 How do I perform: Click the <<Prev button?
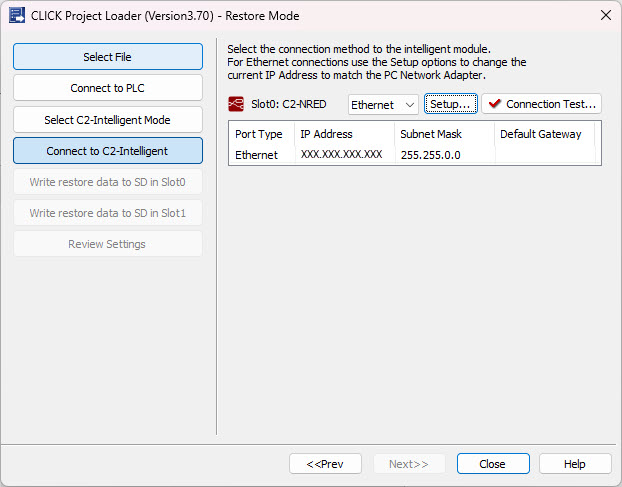[x=325, y=464]
